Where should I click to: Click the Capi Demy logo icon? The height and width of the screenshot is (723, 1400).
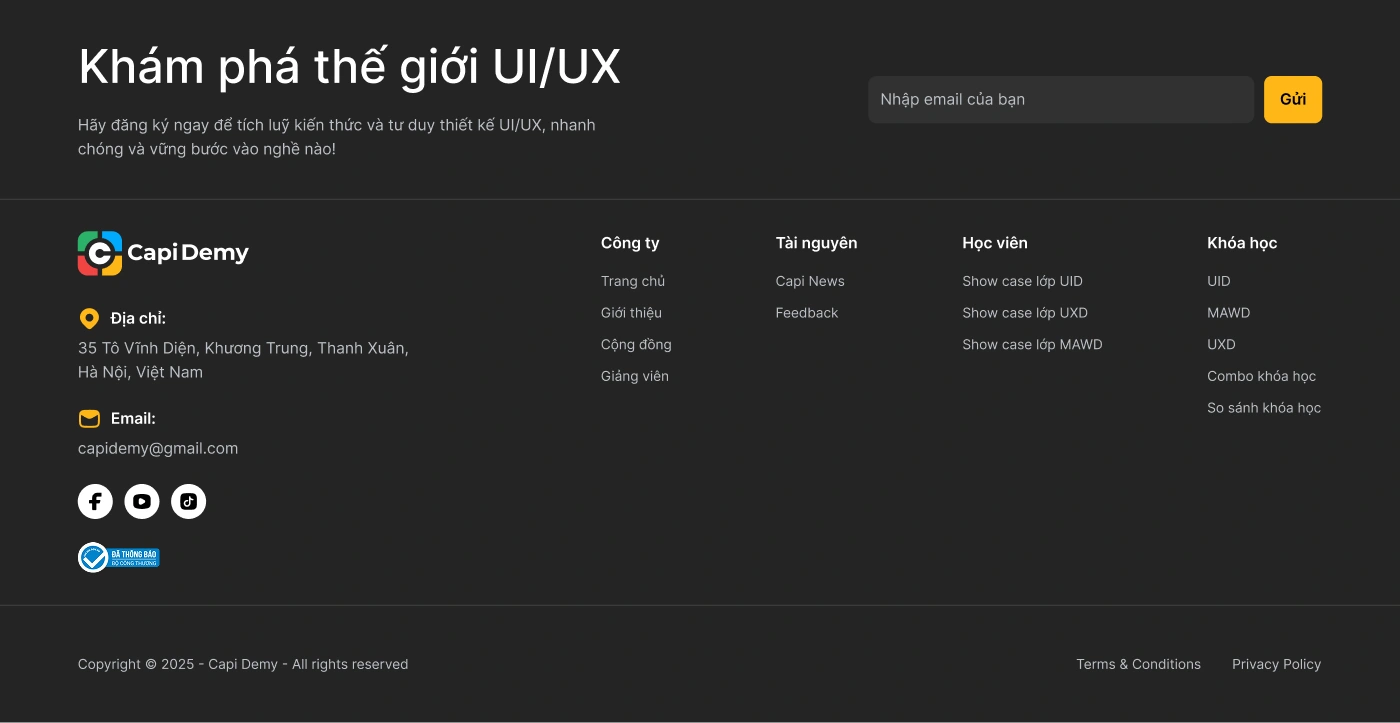coord(100,253)
